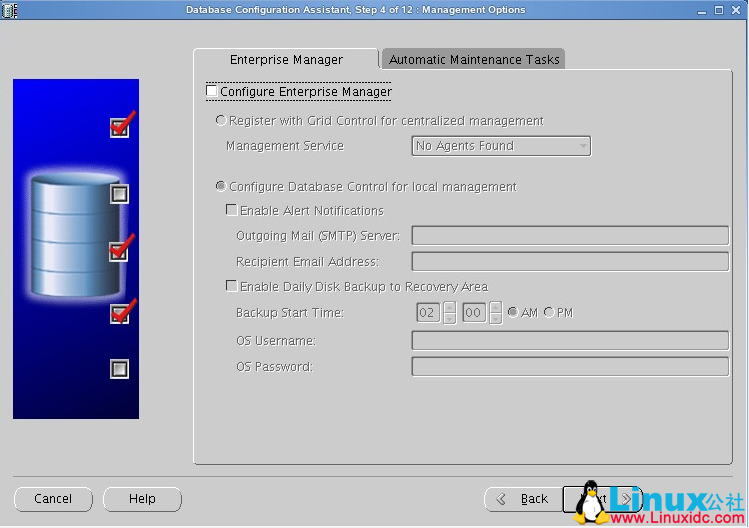
Task: Maximize the Database Configuration Assistant window
Action: tap(718, 10)
